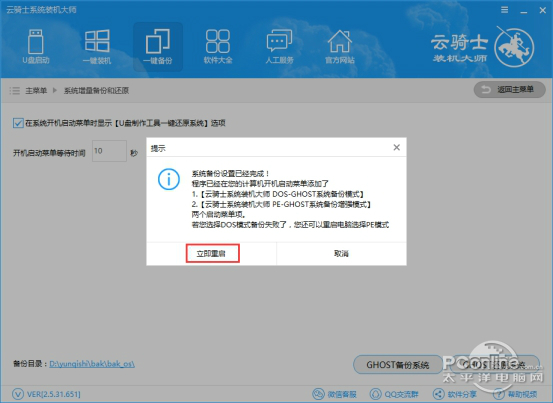Screen dimensions: 553x403
Task: Close the 提示 dialog
Action: pyautogui.click(x=397, y=147)
